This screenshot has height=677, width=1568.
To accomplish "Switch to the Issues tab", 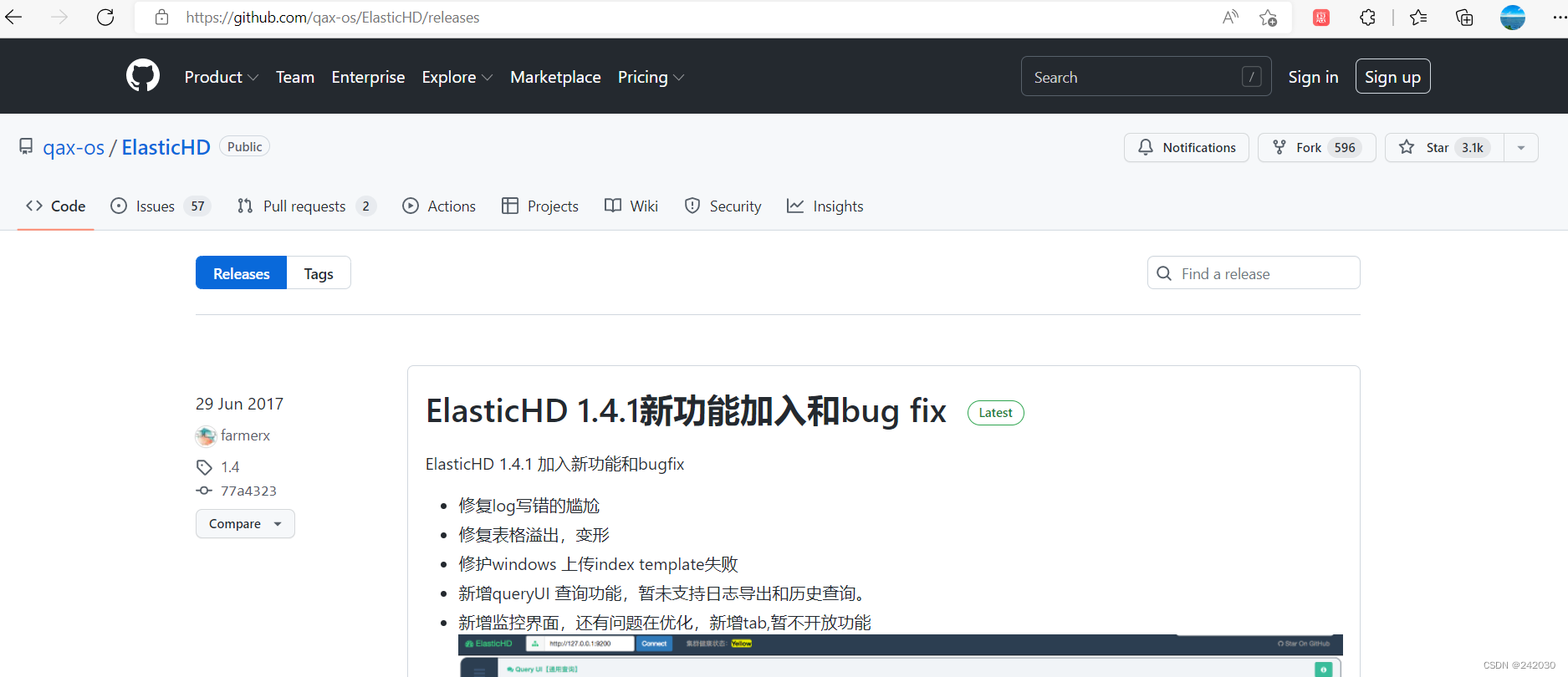I will (x=161, y=206).
